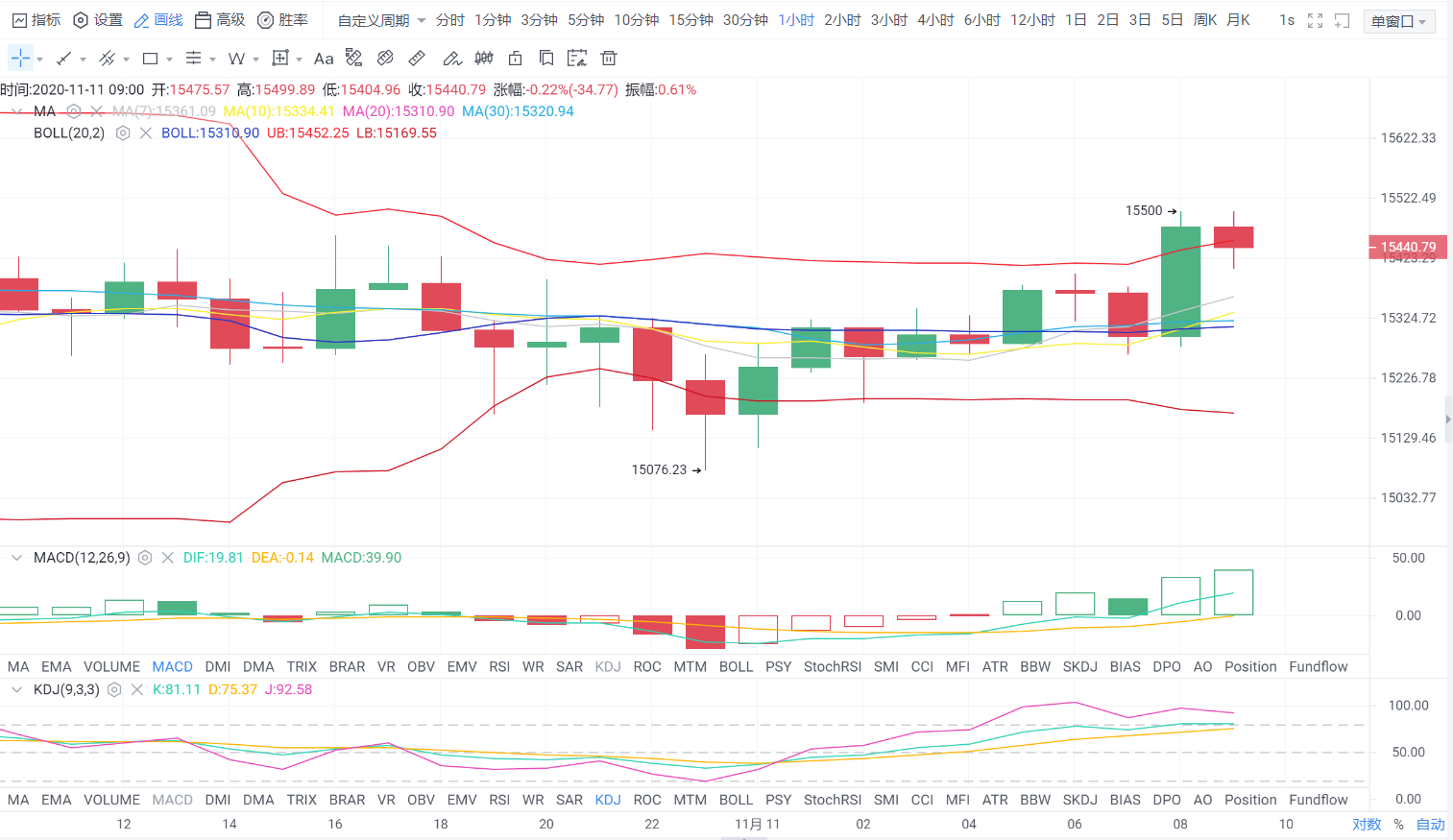
Task: Click the save drawing template icon
Action: click(x=577, y=59)
